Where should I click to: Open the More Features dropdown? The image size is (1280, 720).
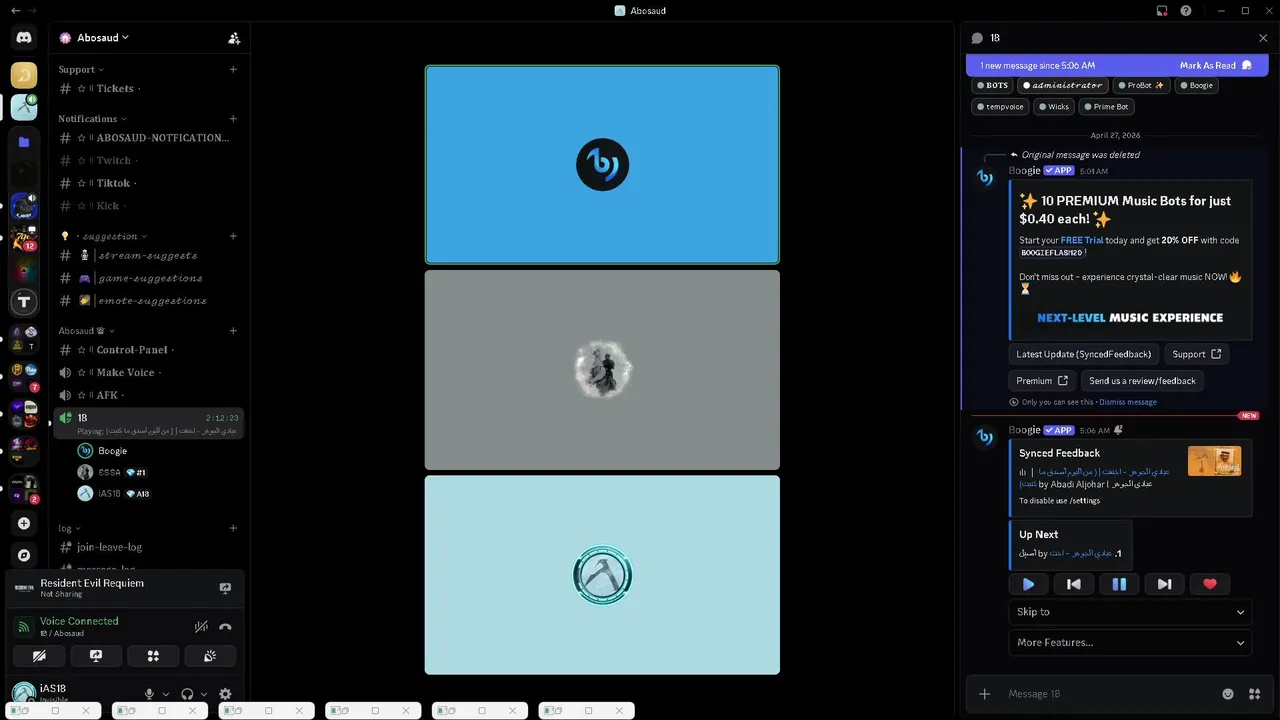coord(1130,643)
